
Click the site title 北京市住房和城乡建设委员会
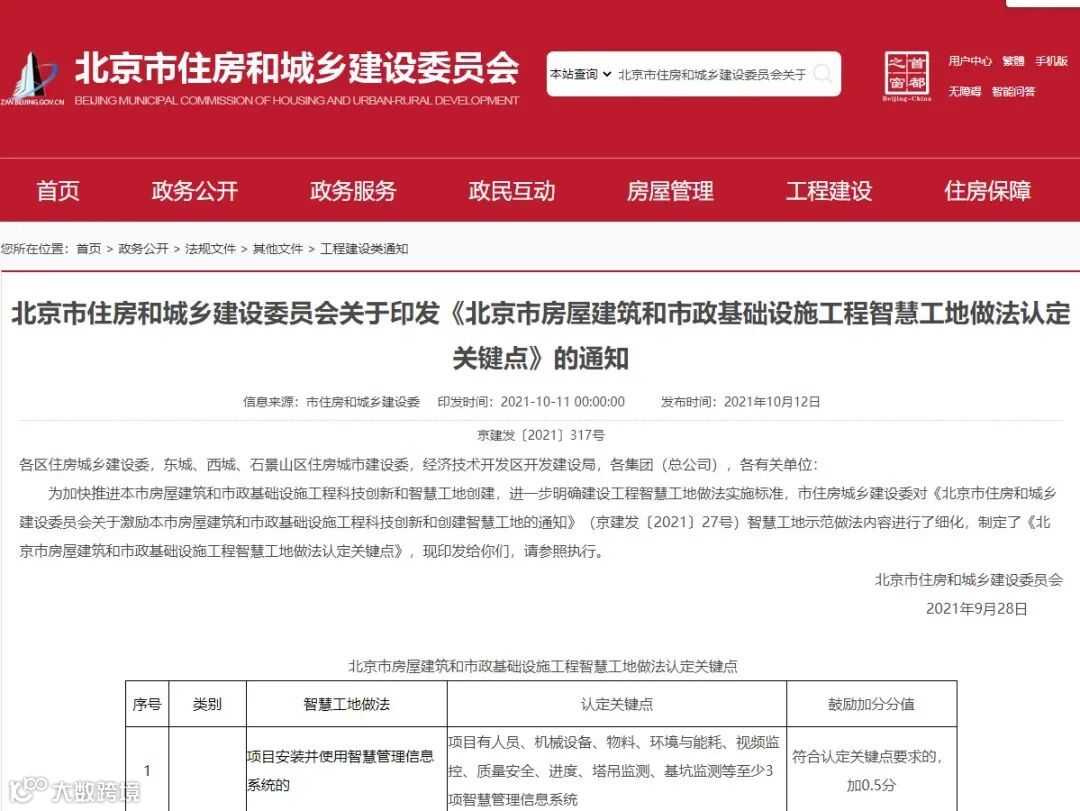[x=297, y=68]
